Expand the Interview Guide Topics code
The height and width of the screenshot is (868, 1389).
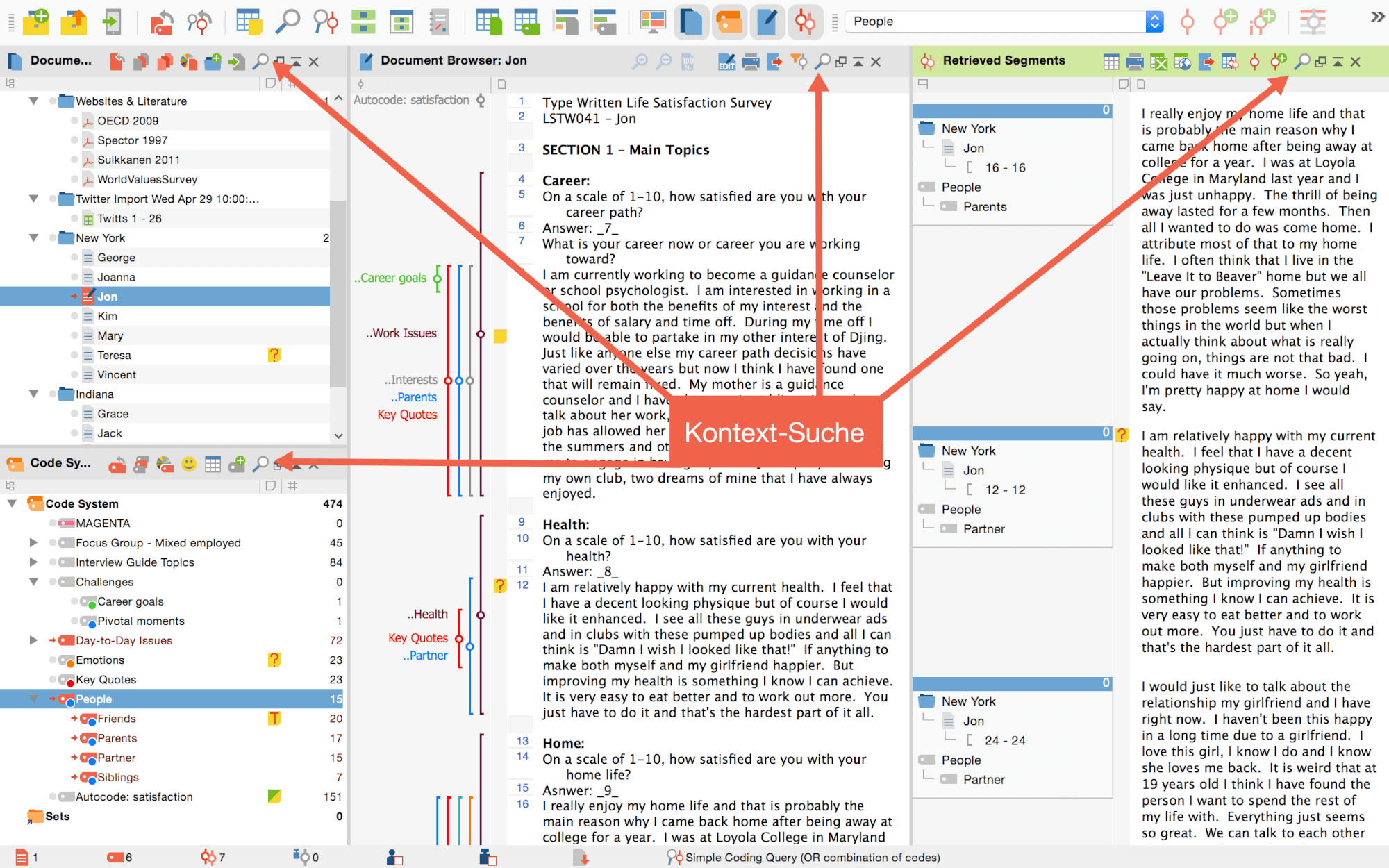pyautogui.click(x=33, y=562)
